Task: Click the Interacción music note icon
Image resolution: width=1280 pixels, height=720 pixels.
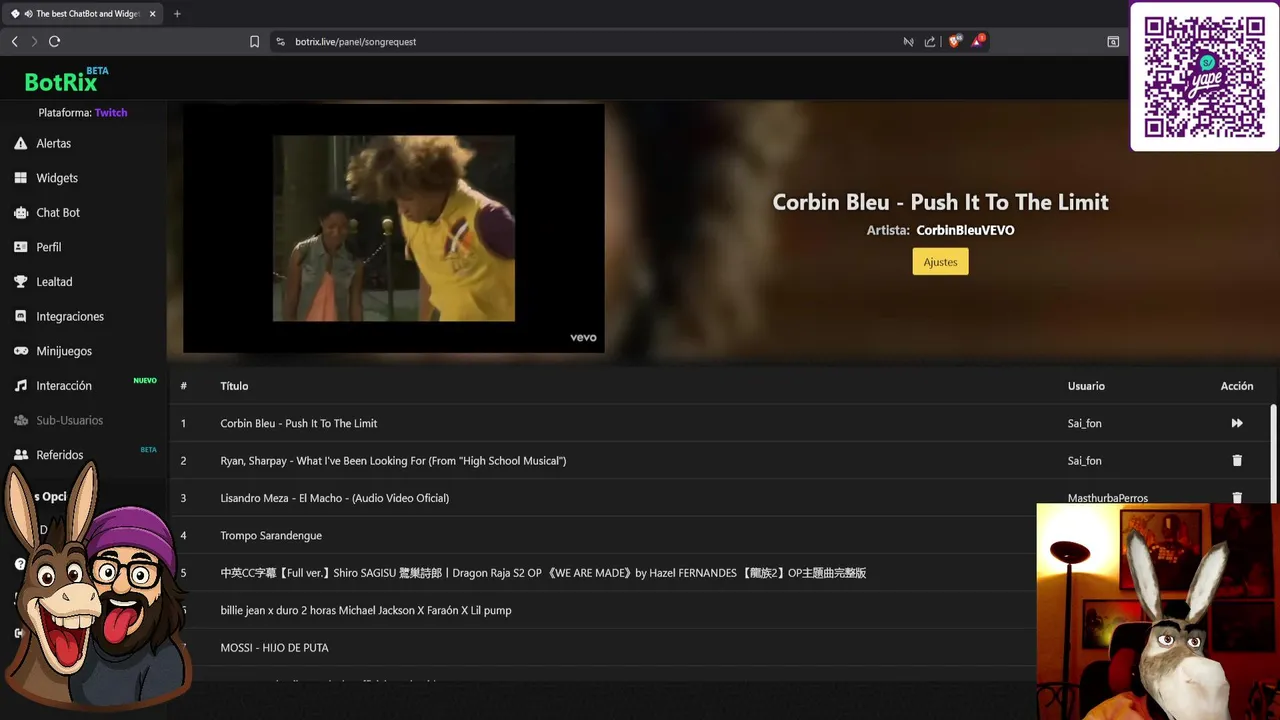Action: tap(20, 386)
